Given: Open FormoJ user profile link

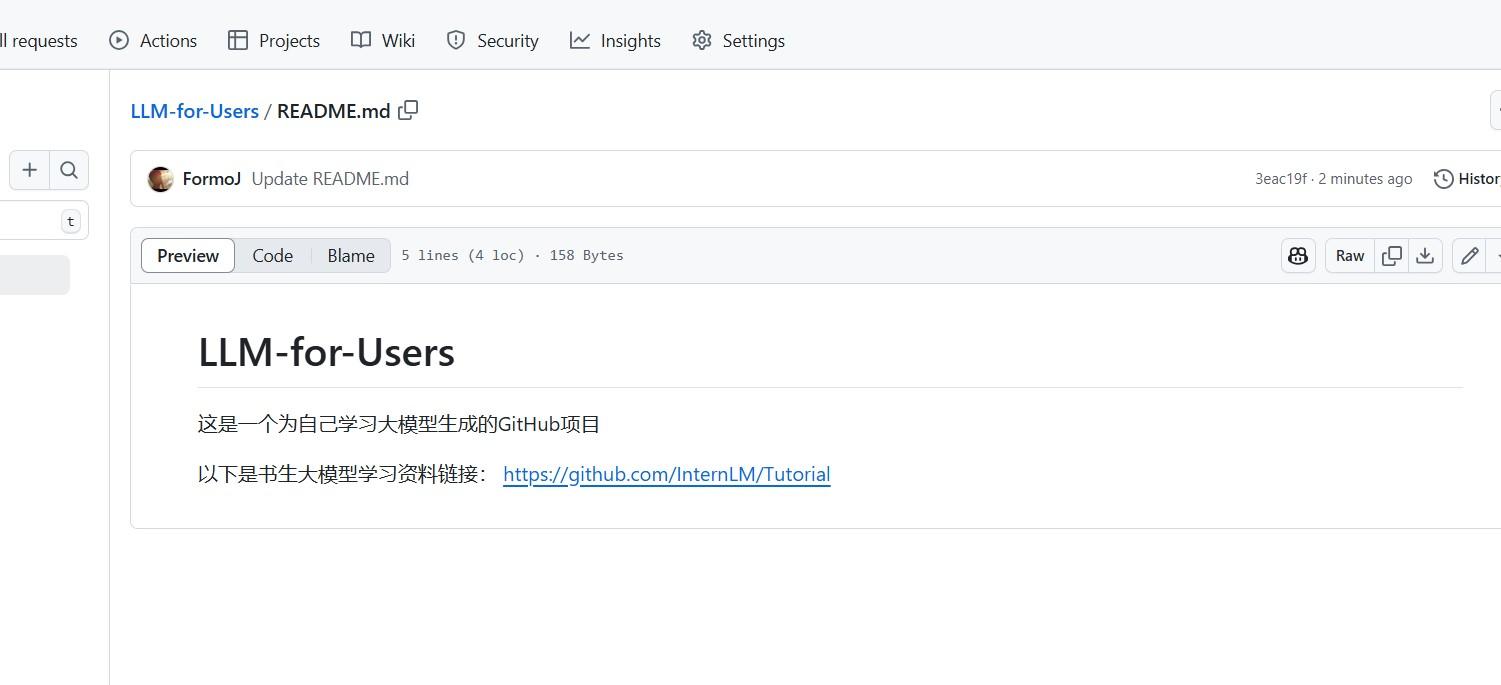Looking at the screenshot, I should [212, 179].
